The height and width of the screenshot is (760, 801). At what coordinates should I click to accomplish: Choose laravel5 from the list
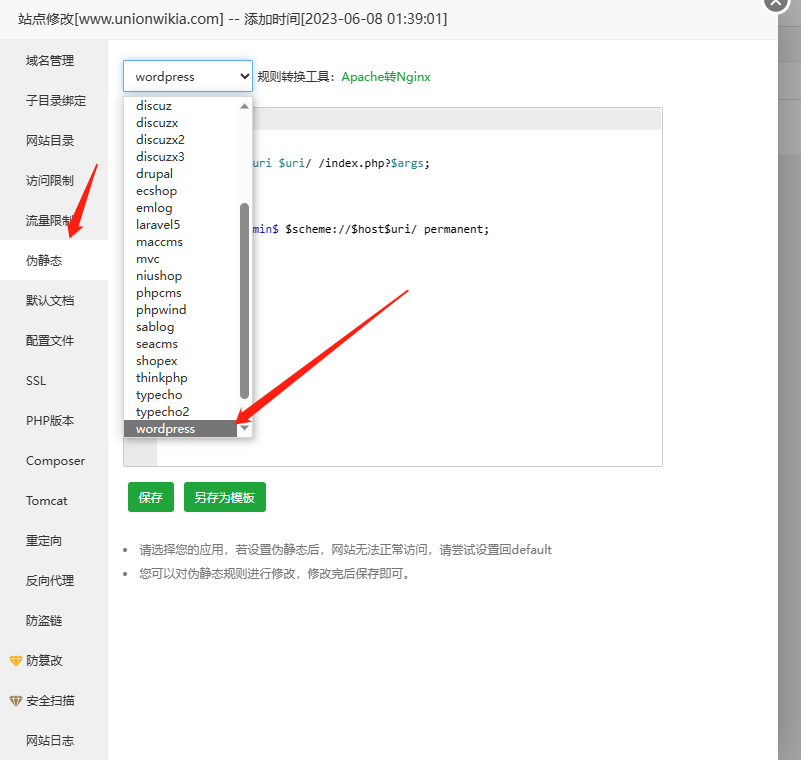point(181,225)
